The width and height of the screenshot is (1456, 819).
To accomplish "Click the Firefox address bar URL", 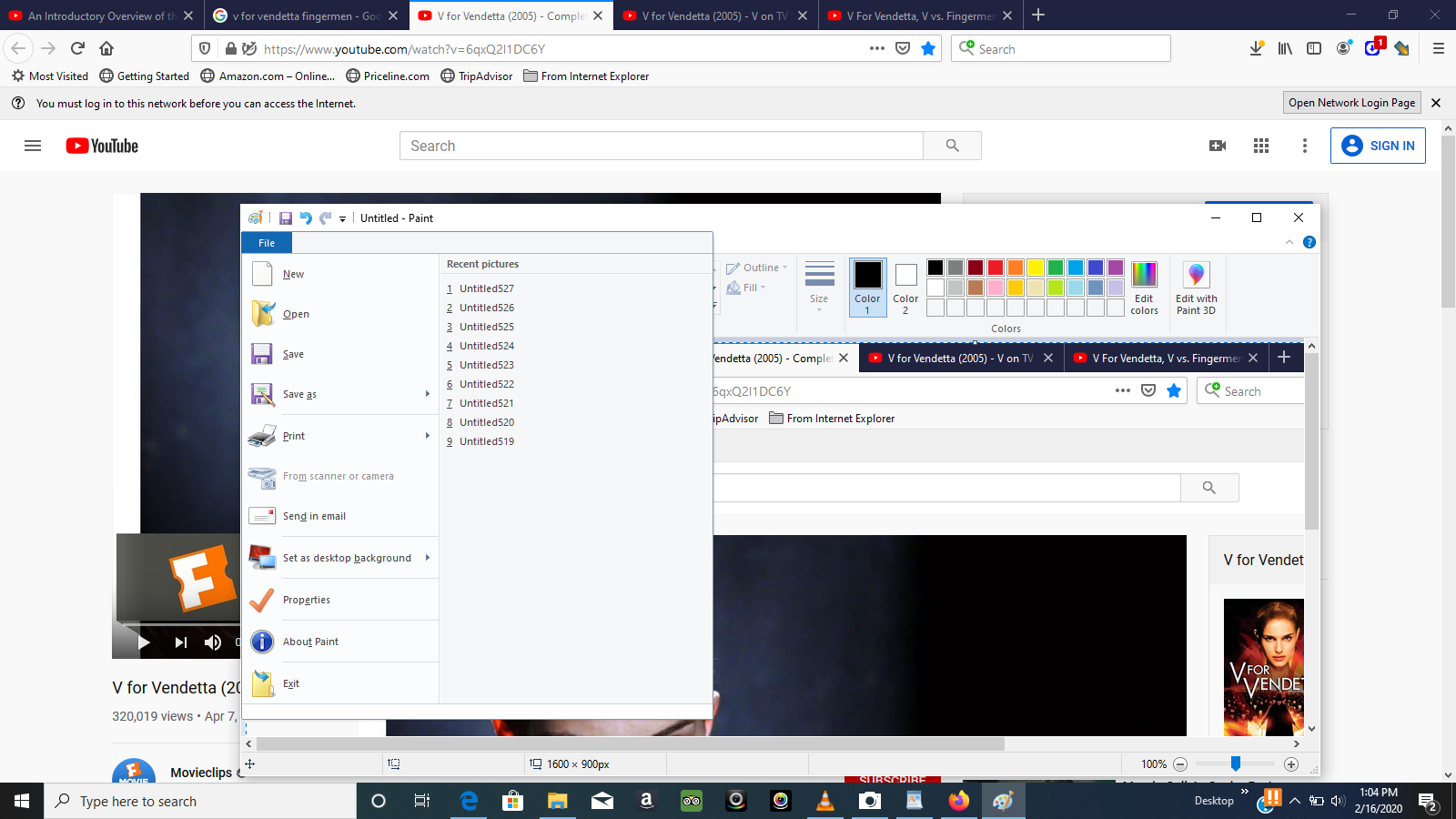I will point(404,49).
